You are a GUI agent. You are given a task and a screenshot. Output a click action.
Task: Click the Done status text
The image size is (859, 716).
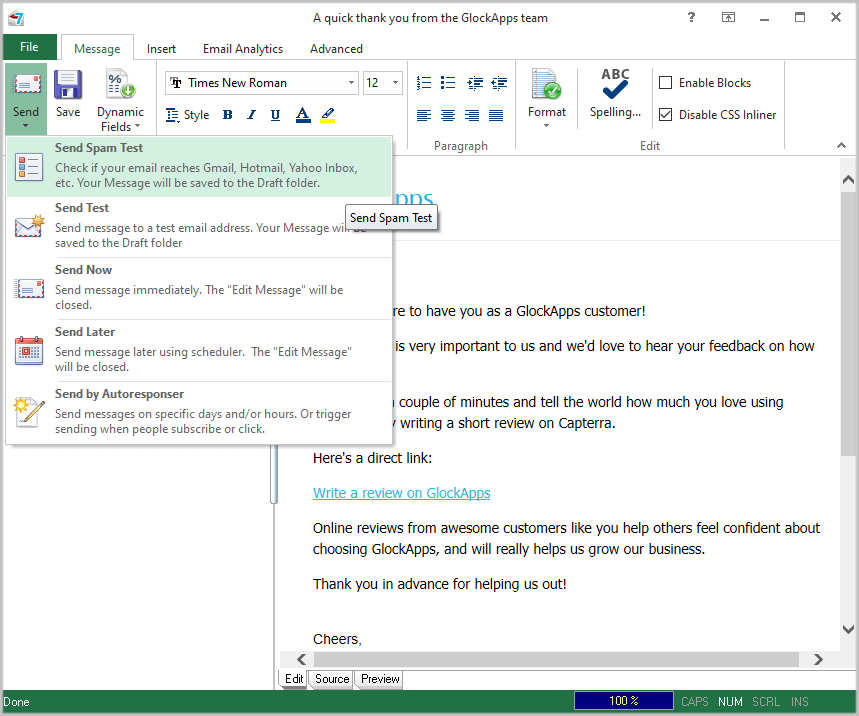16,702
